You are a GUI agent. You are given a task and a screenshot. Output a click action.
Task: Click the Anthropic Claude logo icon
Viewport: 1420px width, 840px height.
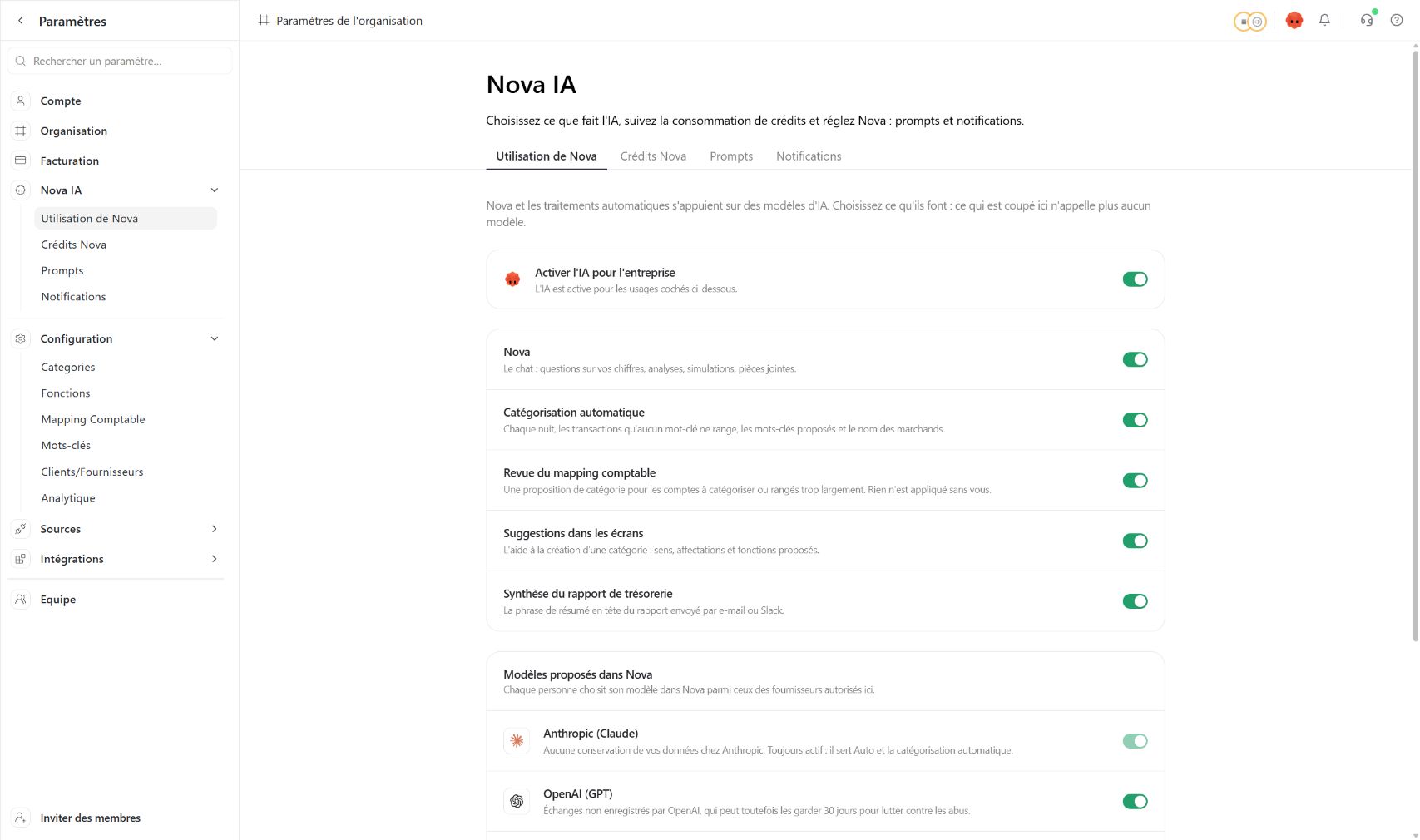[x=517, y=740]
